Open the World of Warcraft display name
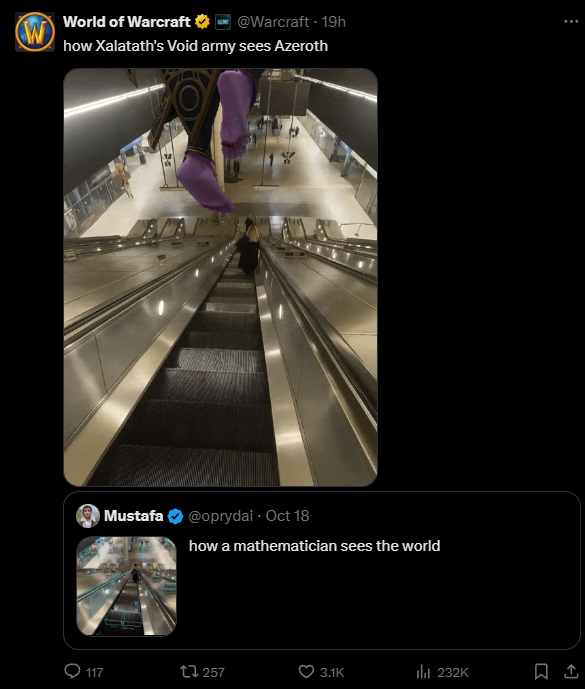The width and height of the screenshot is (585, 689). coord(127,22)
